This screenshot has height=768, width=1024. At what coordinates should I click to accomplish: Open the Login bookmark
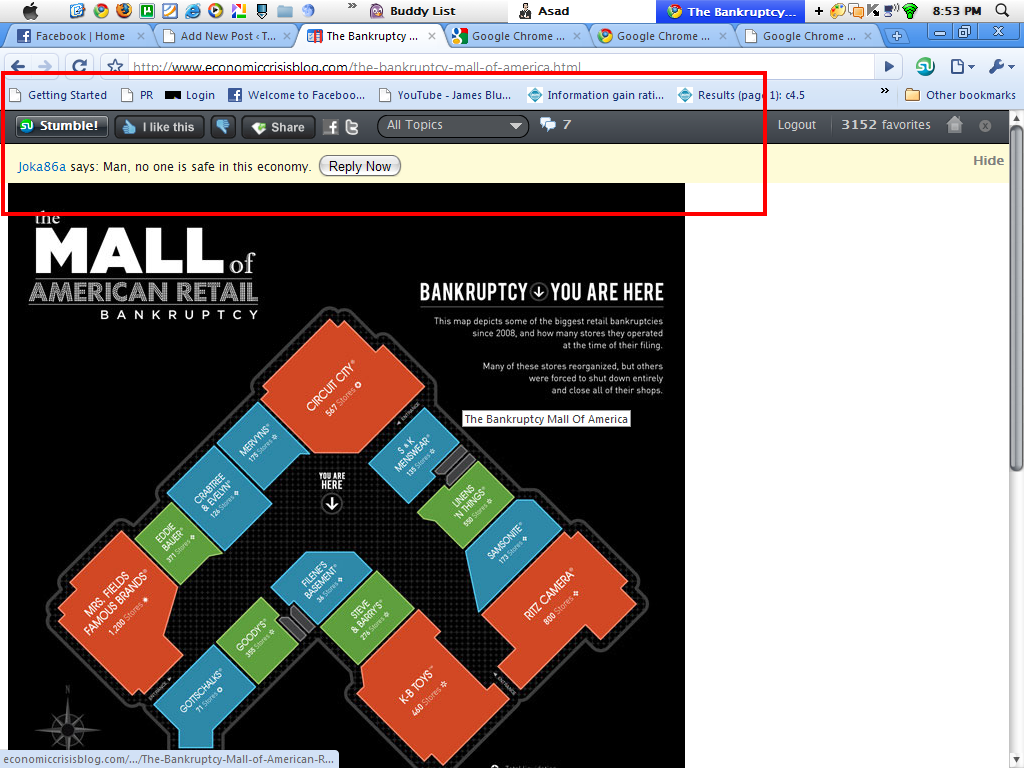[190, 95]
